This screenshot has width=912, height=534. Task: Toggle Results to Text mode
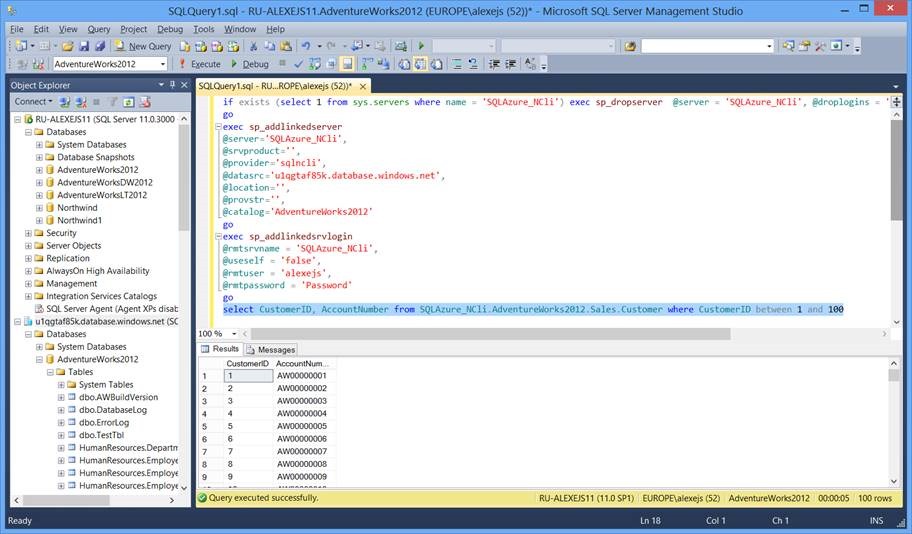[404, 64]
